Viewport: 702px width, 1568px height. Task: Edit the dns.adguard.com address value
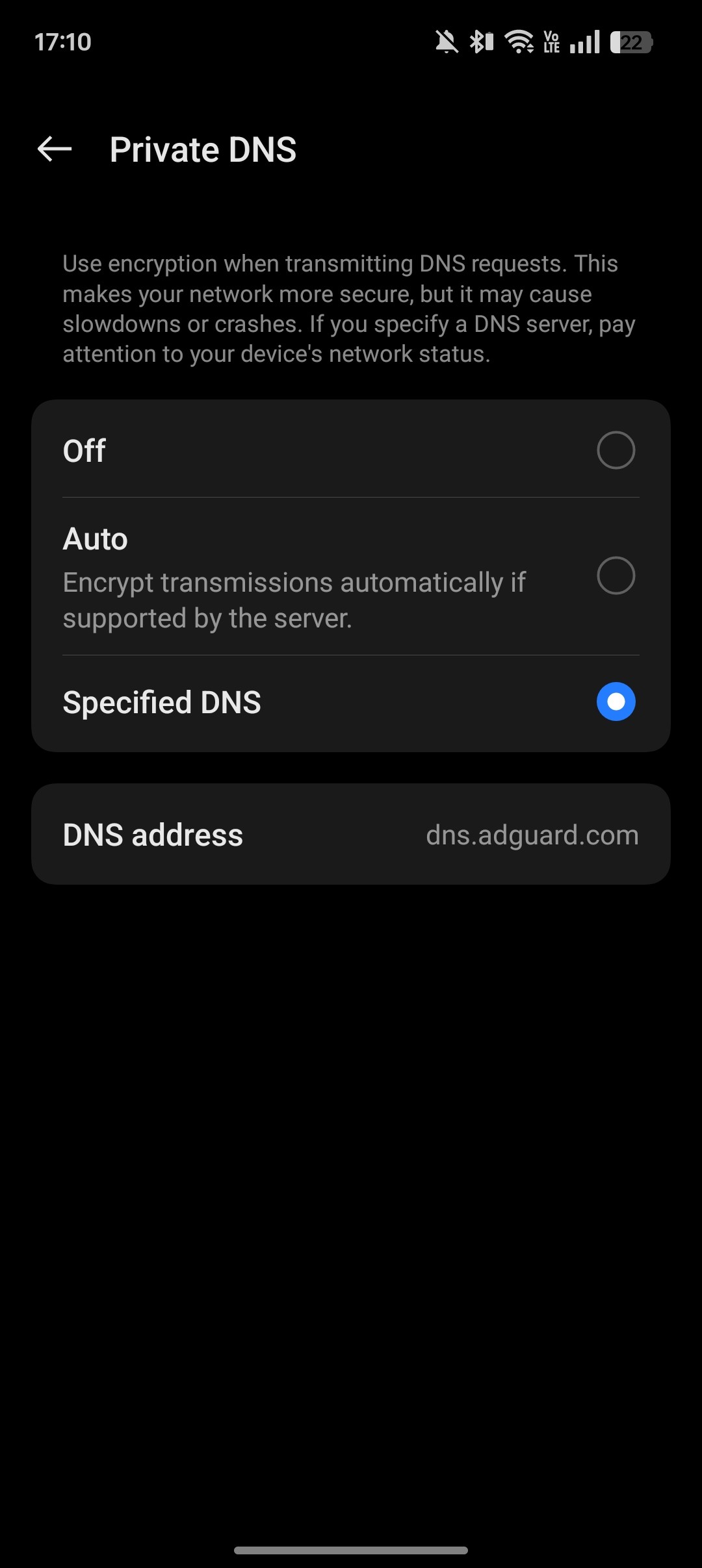pos(532,835)
